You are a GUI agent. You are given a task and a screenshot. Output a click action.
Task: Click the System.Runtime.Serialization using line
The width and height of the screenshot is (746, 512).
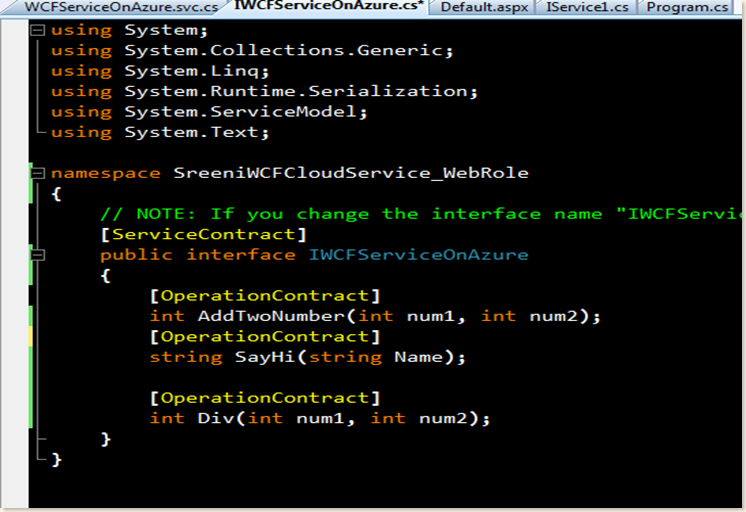point(301,91)
